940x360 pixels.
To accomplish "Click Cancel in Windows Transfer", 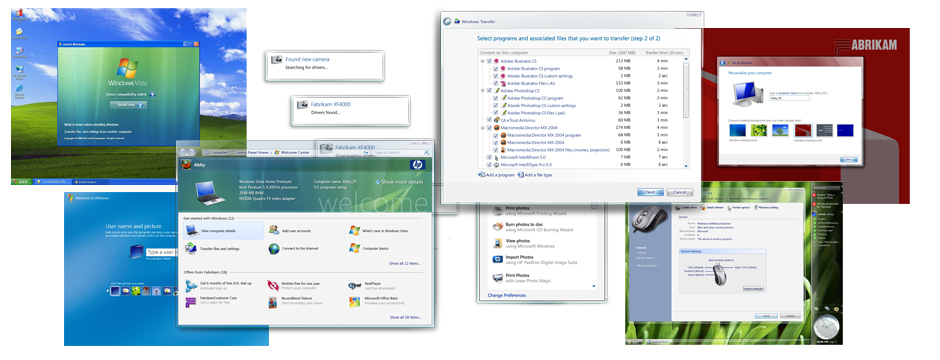I will point(679,192).
